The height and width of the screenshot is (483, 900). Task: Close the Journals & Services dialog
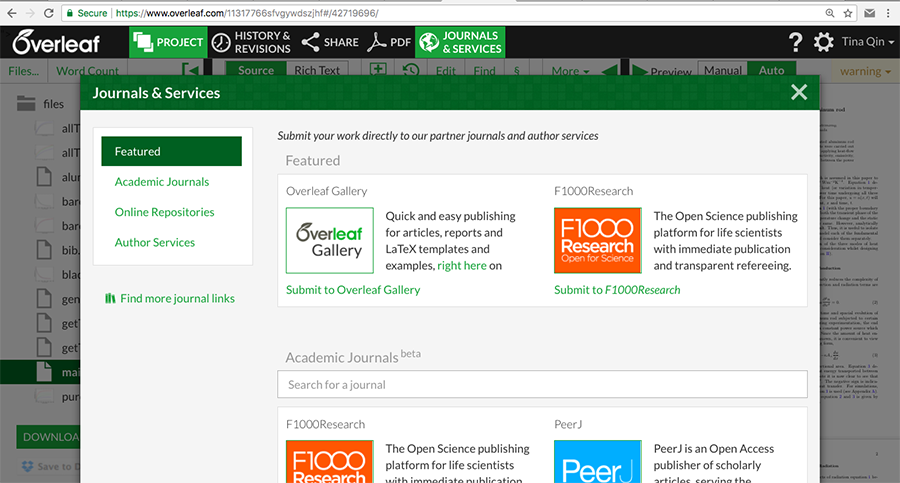pos(799,92)
